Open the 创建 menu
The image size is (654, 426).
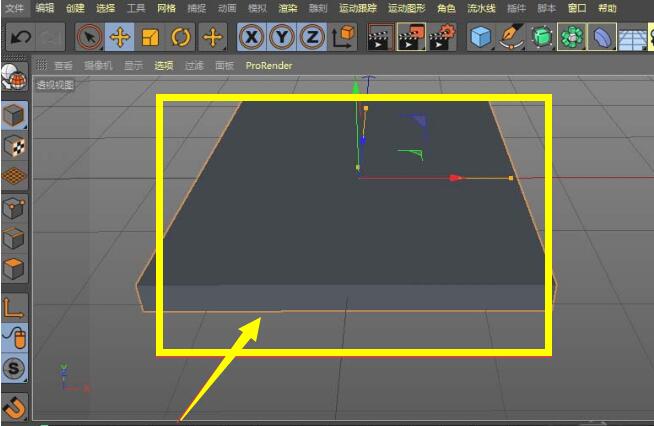click(75, 8)
